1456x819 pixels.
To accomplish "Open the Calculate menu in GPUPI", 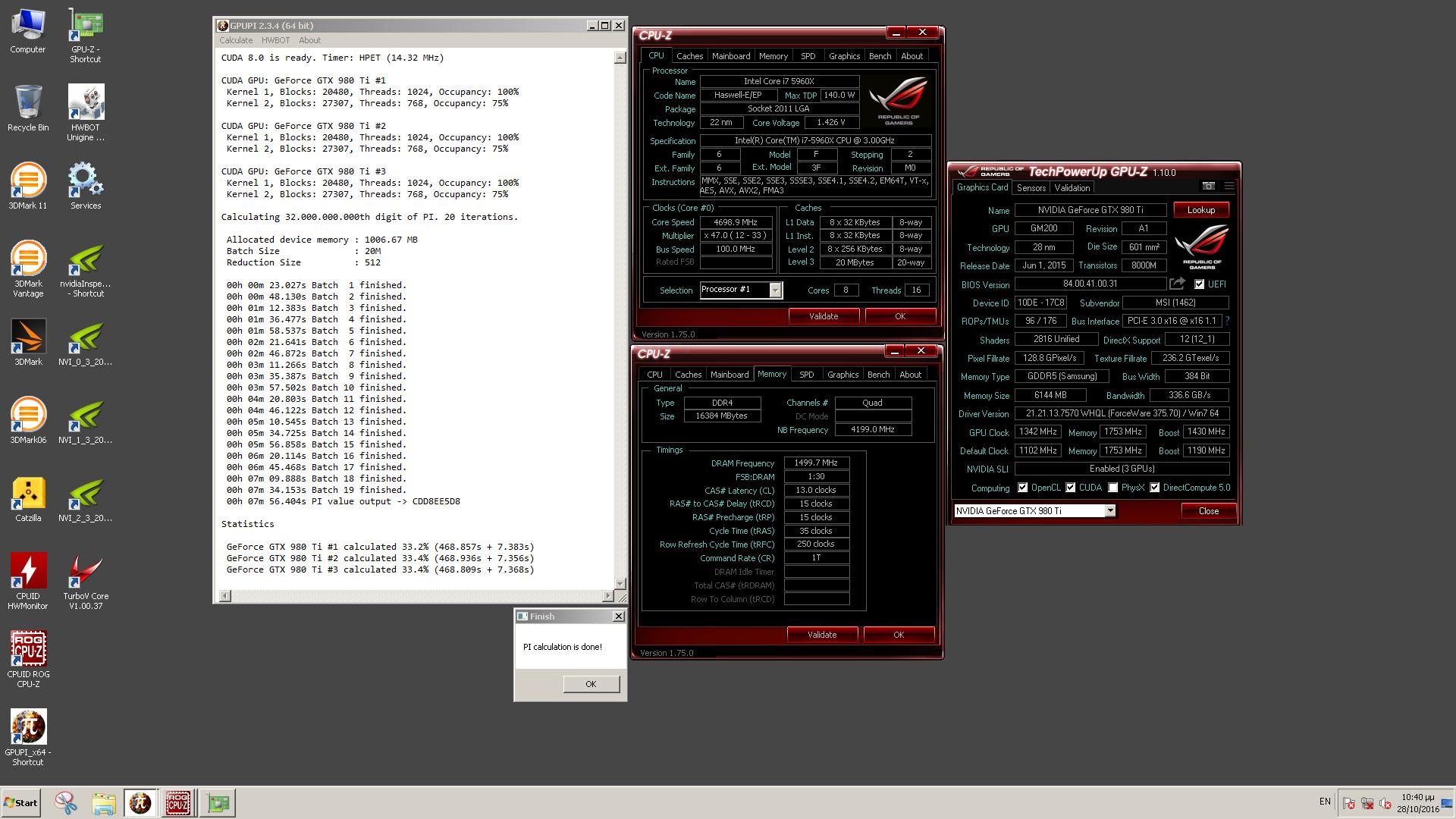I will click(236, 40).
